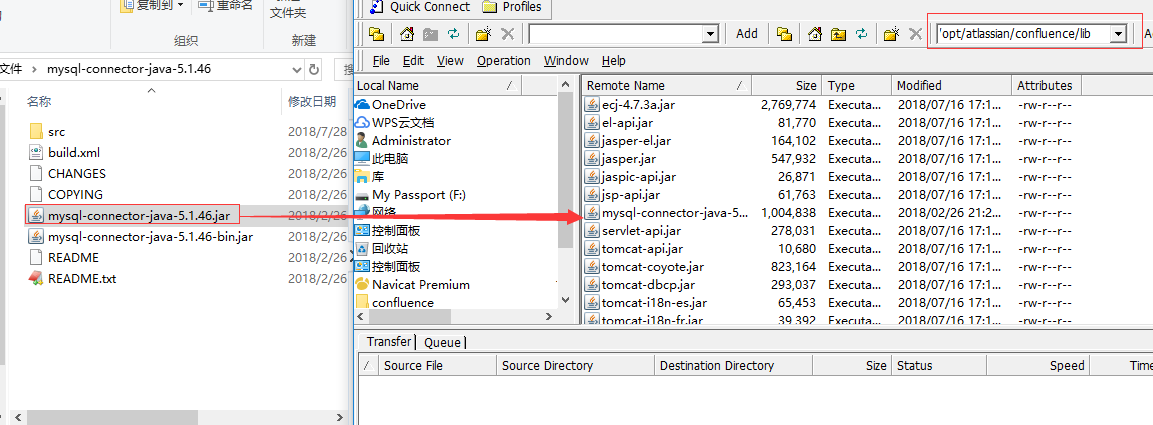This screenshot has width=1153, height=425.
Task: Click the tomcat-i18n-es.jar file icon
Action: (x=592, y=302)
